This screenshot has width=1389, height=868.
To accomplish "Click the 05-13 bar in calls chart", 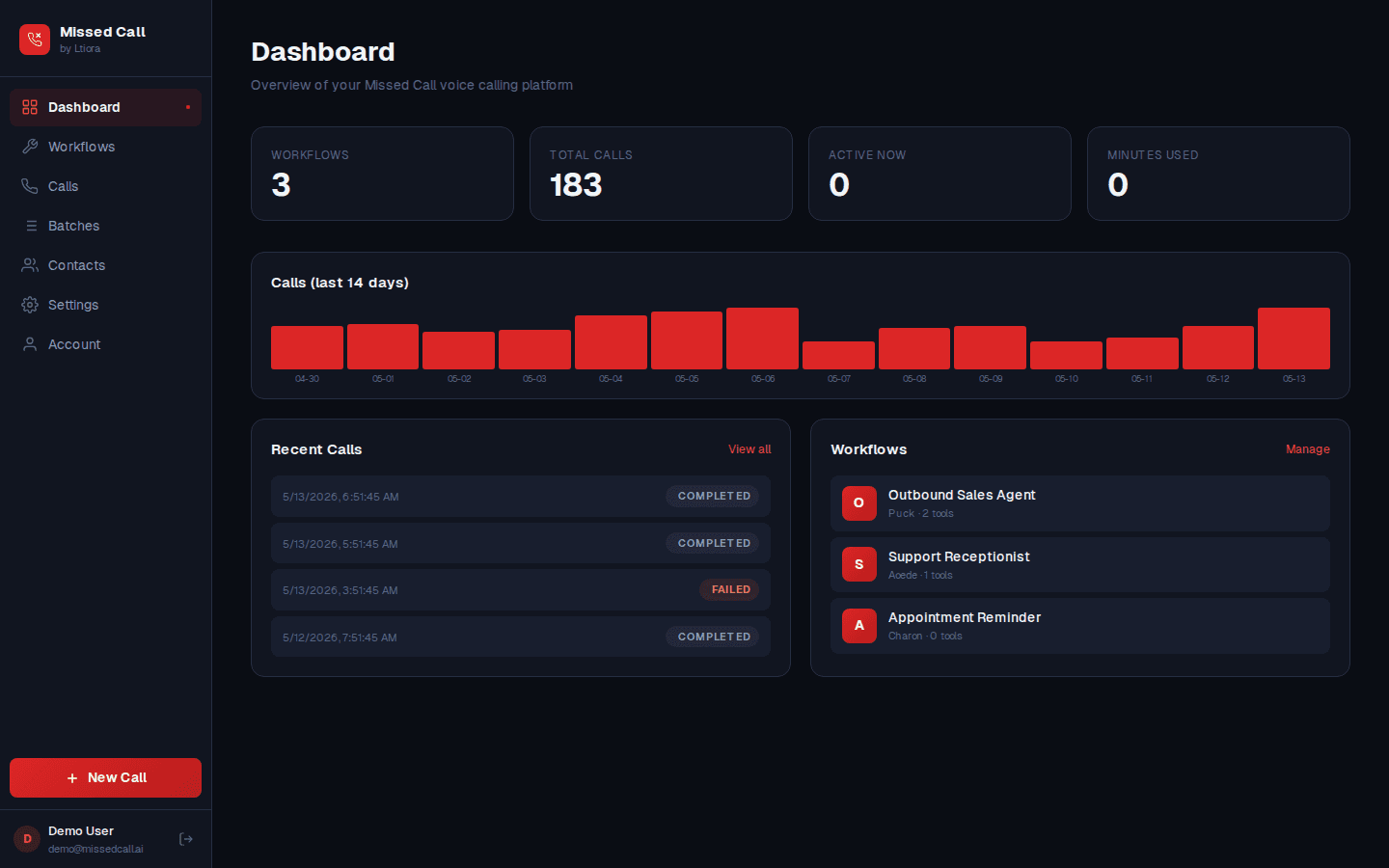I will click(1294, 339).
